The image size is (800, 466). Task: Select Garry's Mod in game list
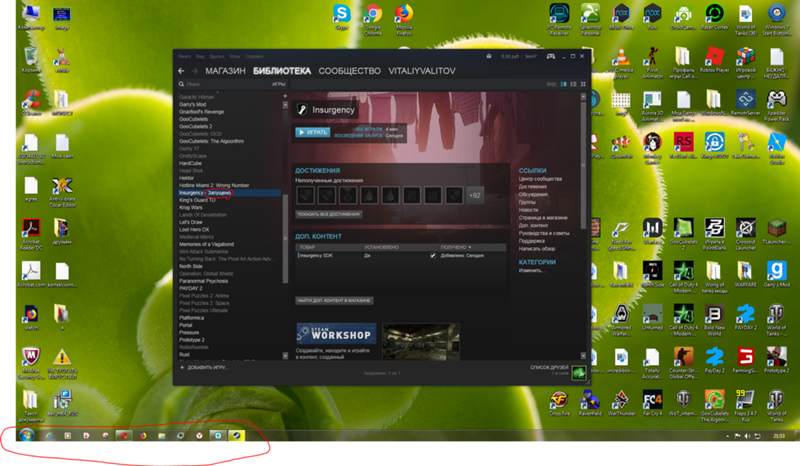[192, 105]
